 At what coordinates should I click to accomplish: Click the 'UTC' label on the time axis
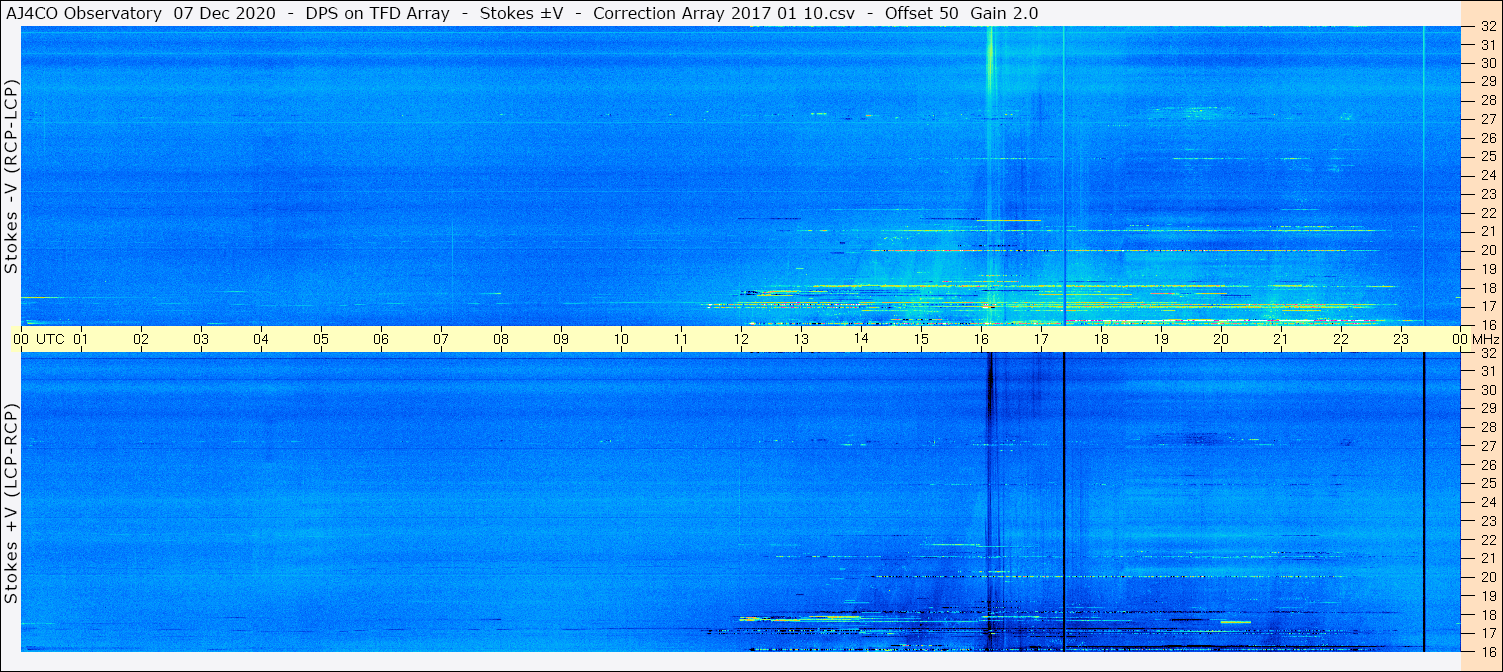click(50, 339)
